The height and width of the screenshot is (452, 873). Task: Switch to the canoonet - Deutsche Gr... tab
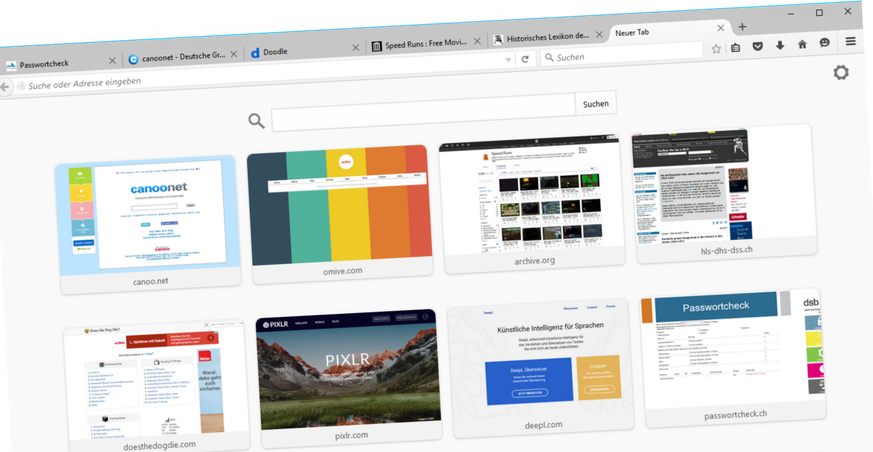tap(182, 57)
